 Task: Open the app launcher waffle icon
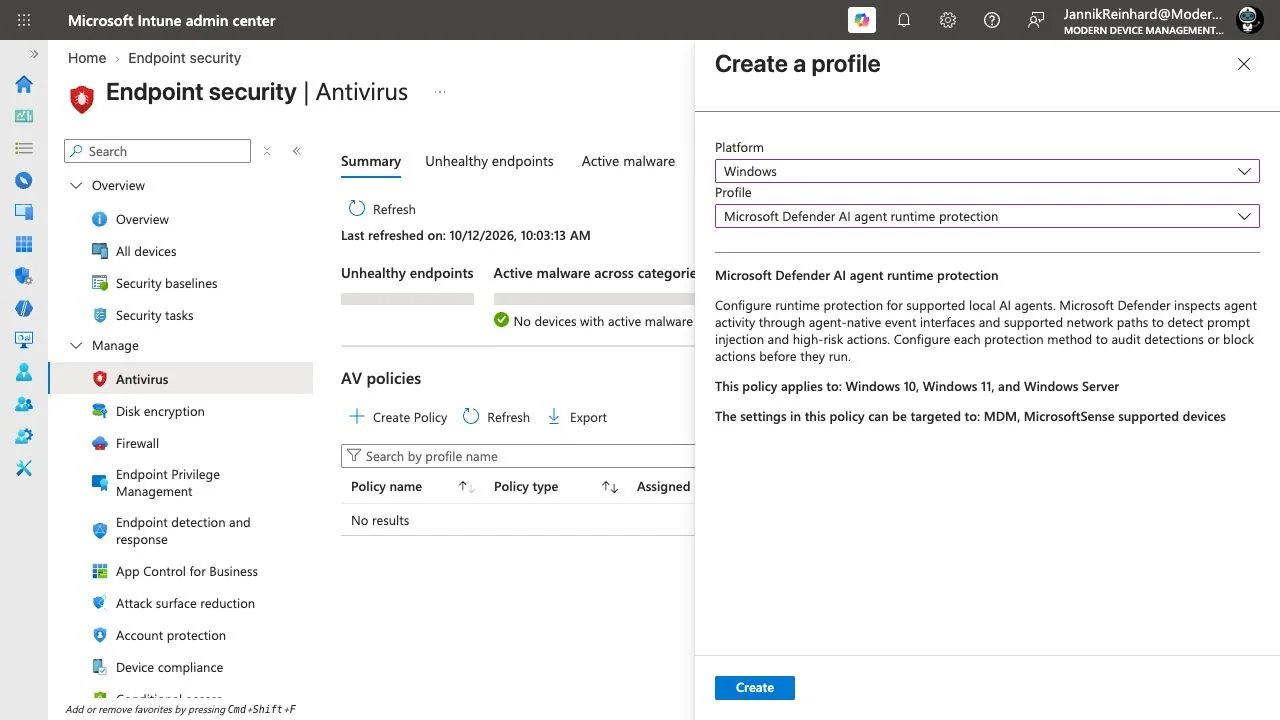tap(24, 20)
